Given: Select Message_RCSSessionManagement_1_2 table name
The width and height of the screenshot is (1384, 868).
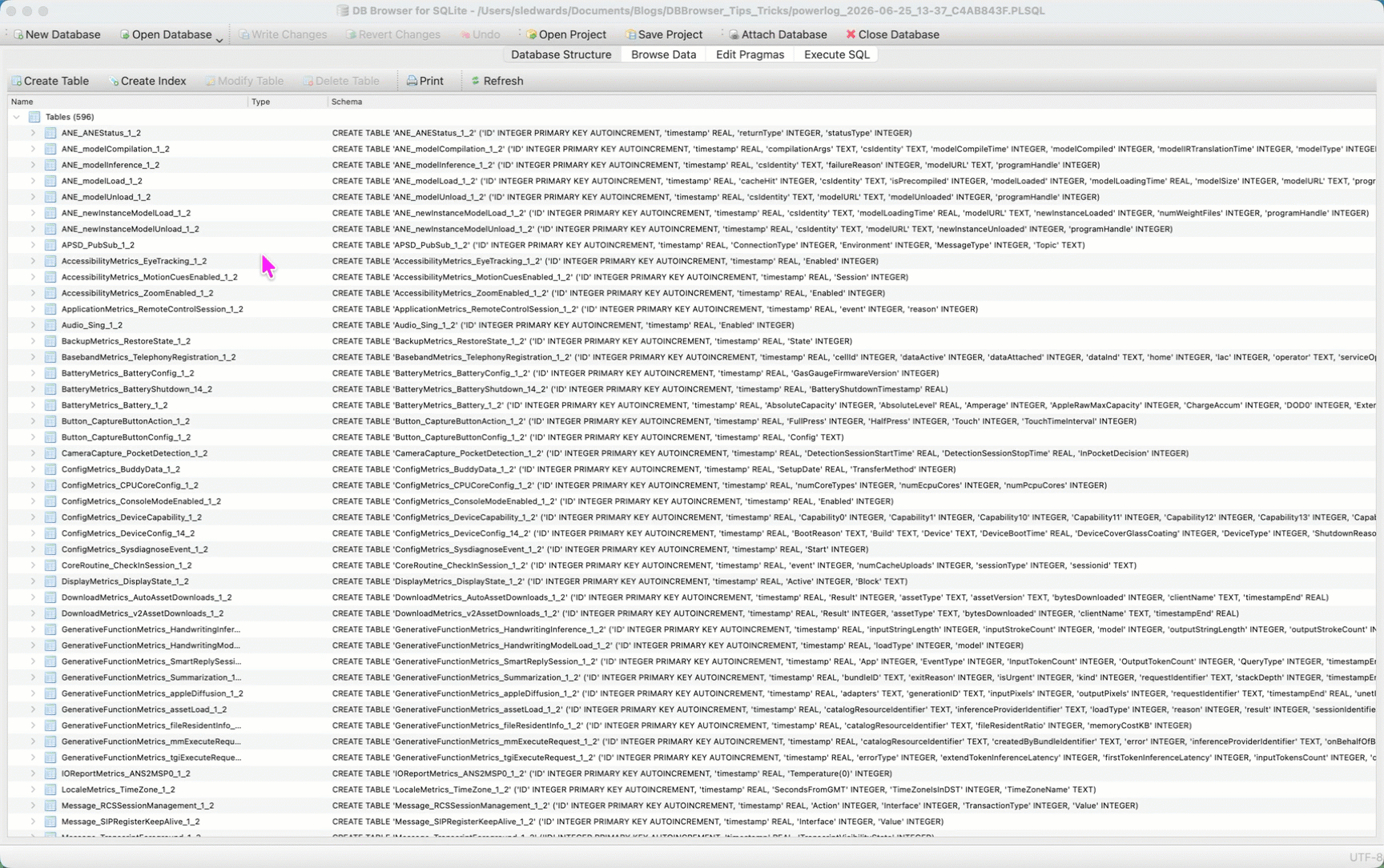Looking at the screenshot, I should click(x=138, y=806).
